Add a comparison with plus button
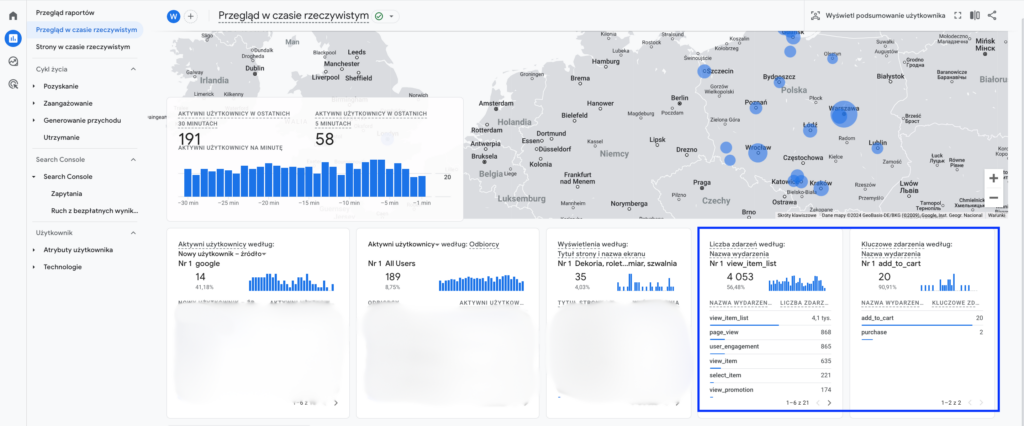Image resolution: width=1024 pixels, height=426 pixels. (x=191, y=16)
